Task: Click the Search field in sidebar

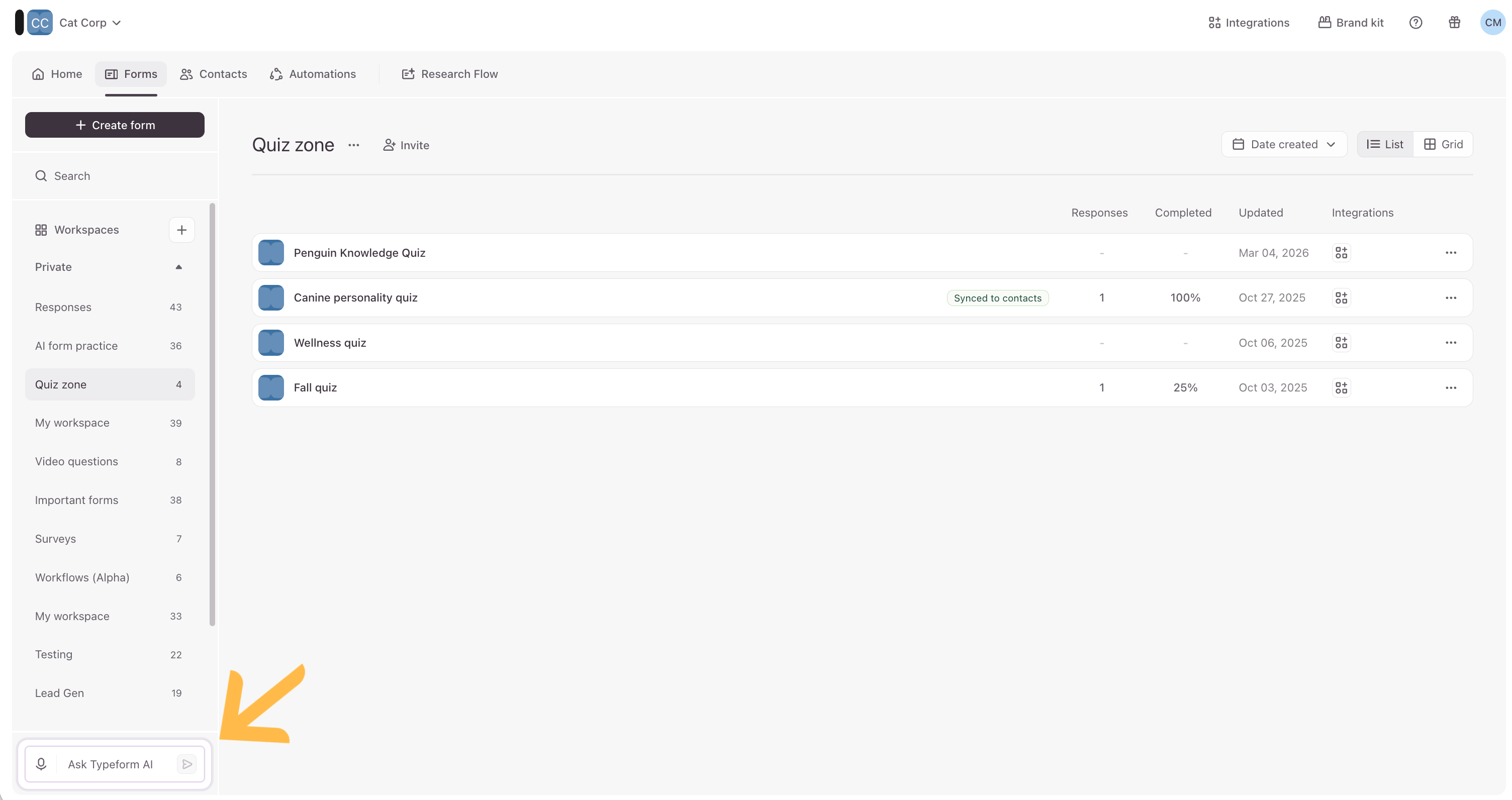Action: click(115, 176)
